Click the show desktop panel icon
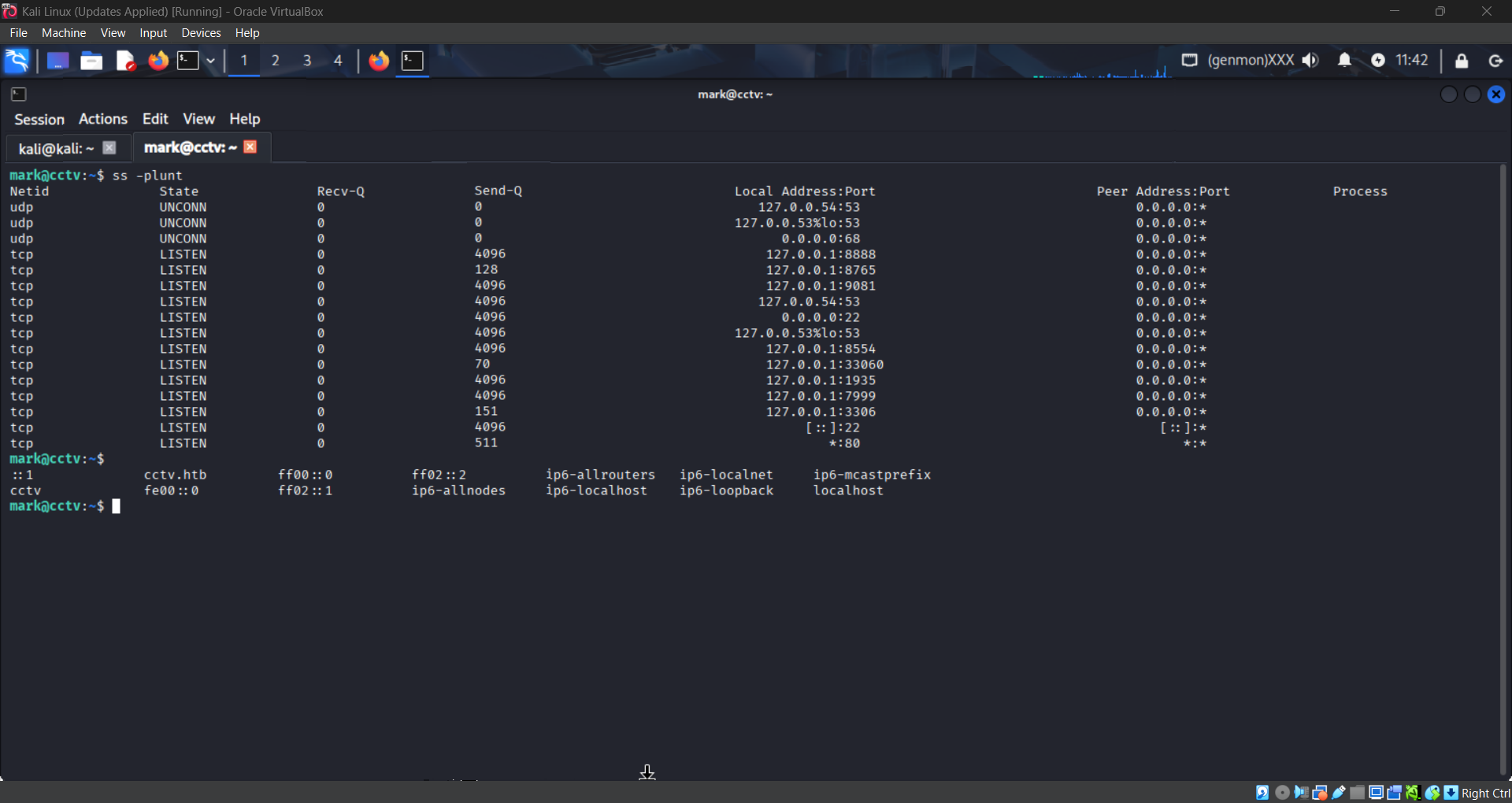The height and width of the screenshot is (803, 1512). pyautogui.click(x=57, y=61)
